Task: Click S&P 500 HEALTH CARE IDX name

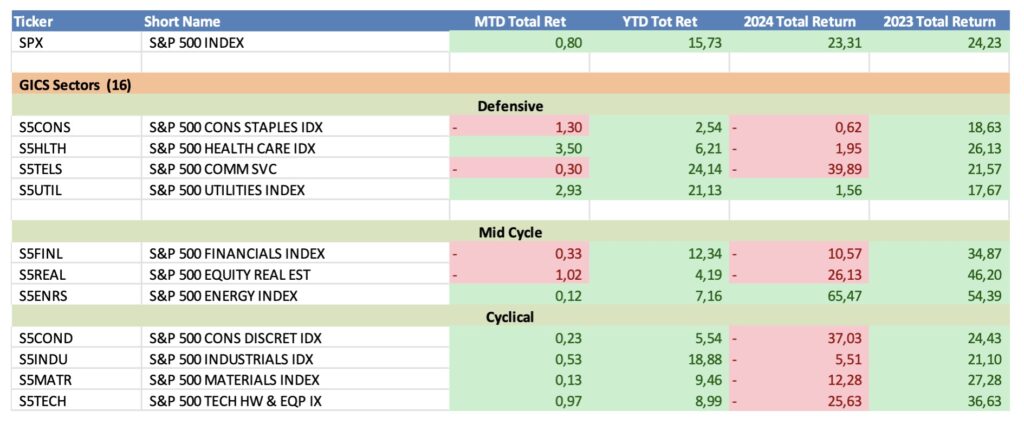Action: 233,149
